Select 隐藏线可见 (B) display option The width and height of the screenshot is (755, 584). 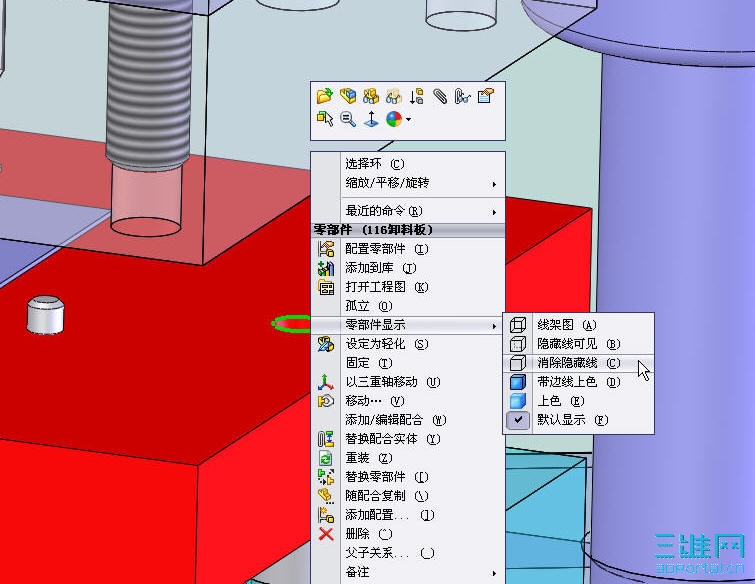point(579,344)
